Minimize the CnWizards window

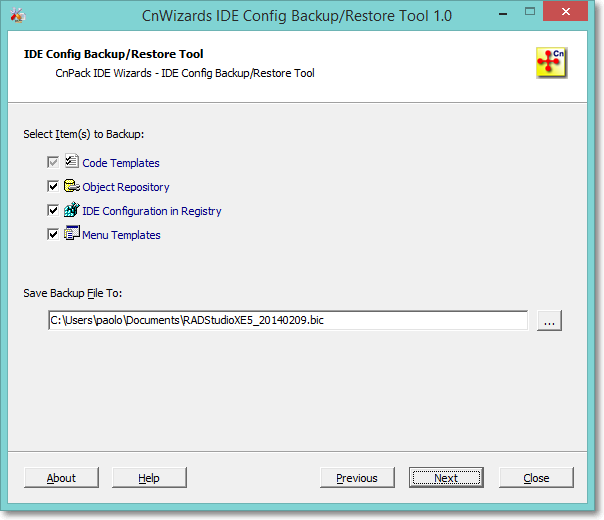click(x=503, y=14)
